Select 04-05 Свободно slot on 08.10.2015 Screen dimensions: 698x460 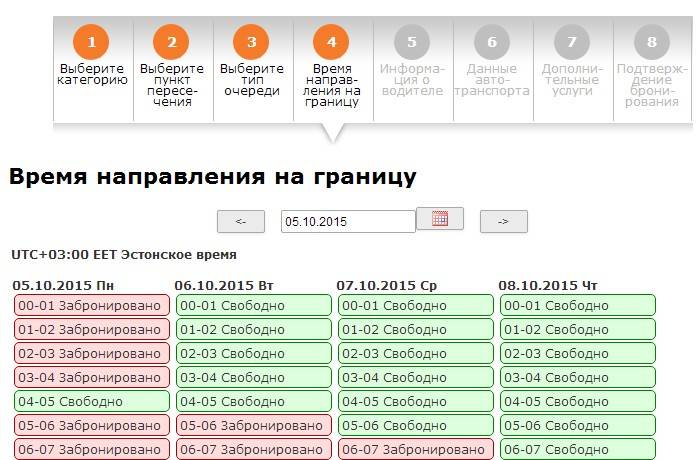[578, 401]
